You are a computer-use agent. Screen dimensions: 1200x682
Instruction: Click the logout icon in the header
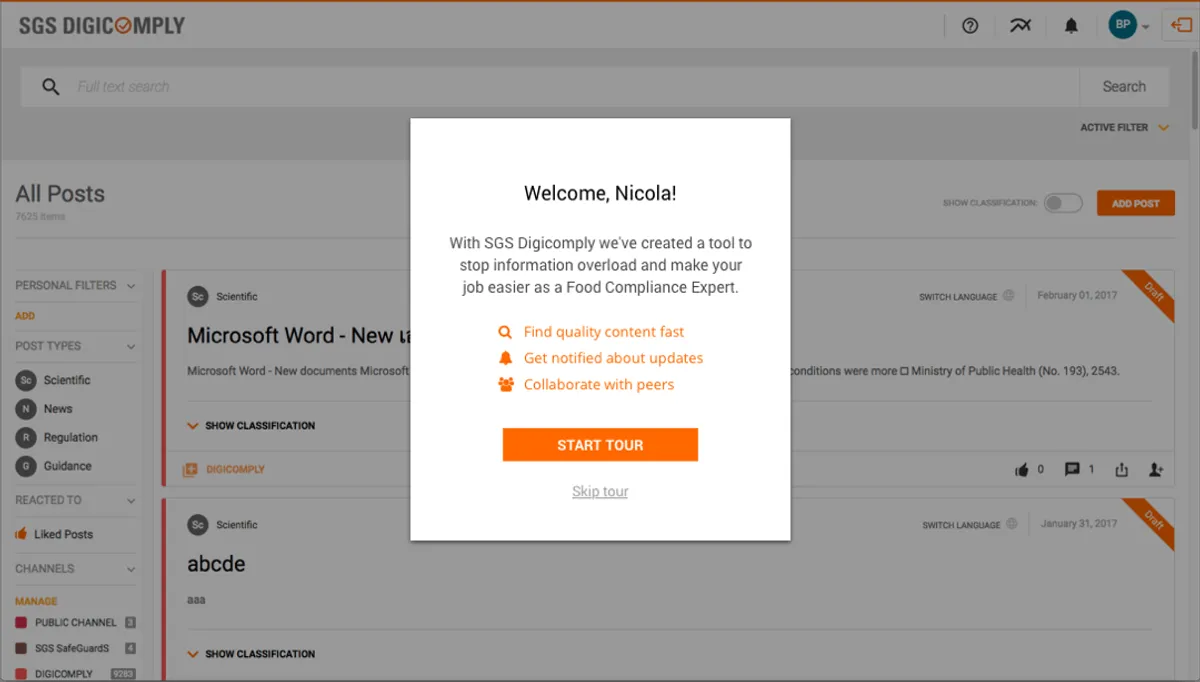point(1181,26)
